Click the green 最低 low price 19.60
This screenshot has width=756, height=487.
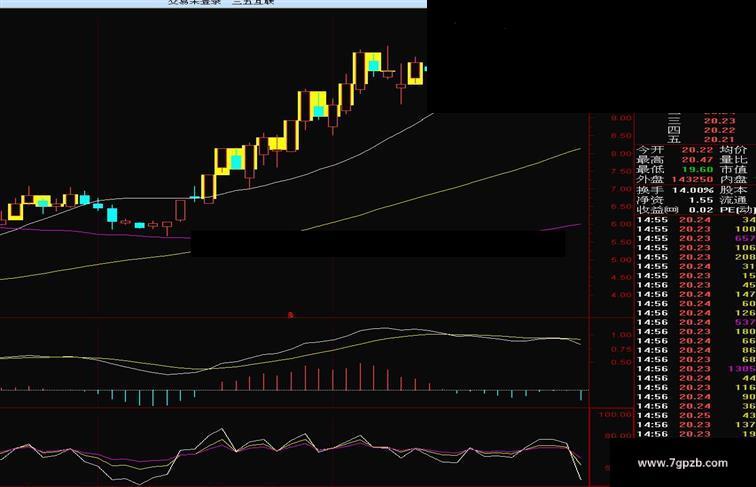[x=697, y=169]
